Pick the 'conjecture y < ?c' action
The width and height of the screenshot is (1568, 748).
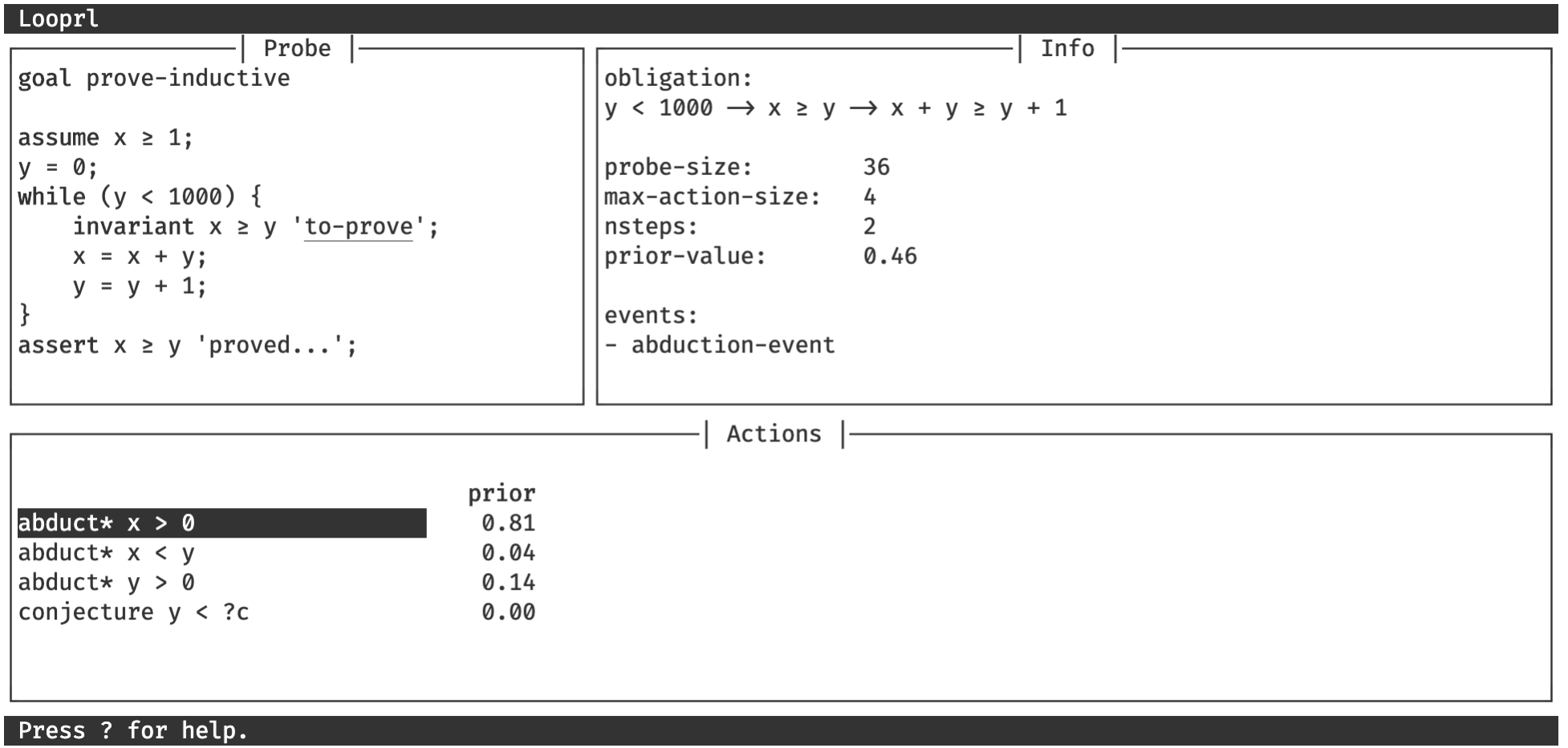pyautogui.click(x=134, y=612)
